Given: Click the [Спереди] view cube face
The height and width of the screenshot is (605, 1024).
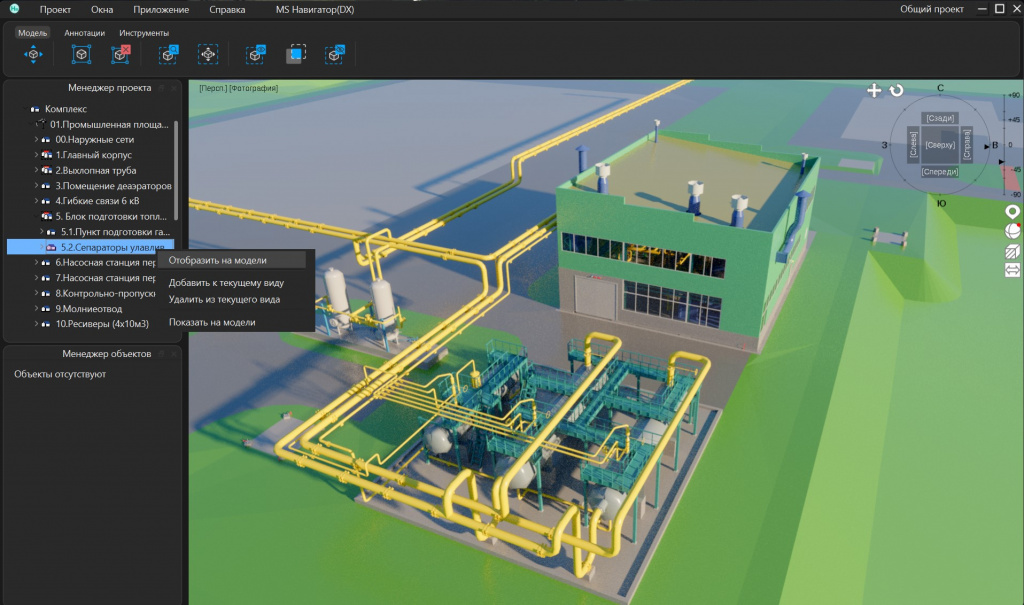Looking at the screenshot, I should [940, 172].
